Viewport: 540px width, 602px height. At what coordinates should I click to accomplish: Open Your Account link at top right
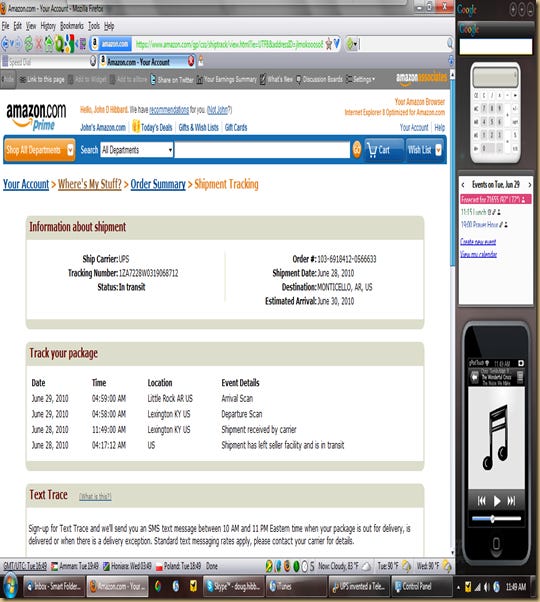pos(414,127)
